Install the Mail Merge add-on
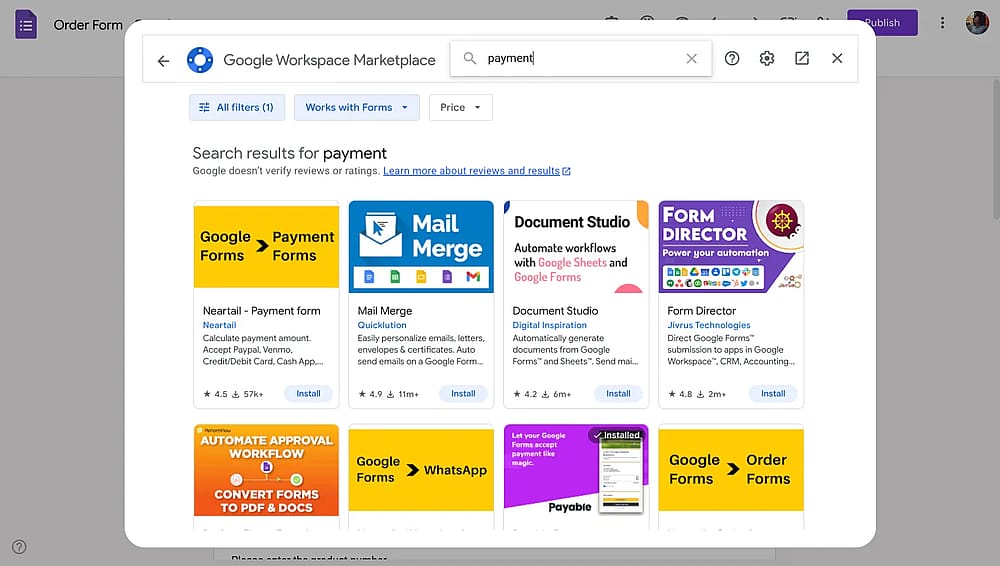Image resolution: width=1000 pixels, height=566 pixels. pyautogui.click(x=463, y=394)
